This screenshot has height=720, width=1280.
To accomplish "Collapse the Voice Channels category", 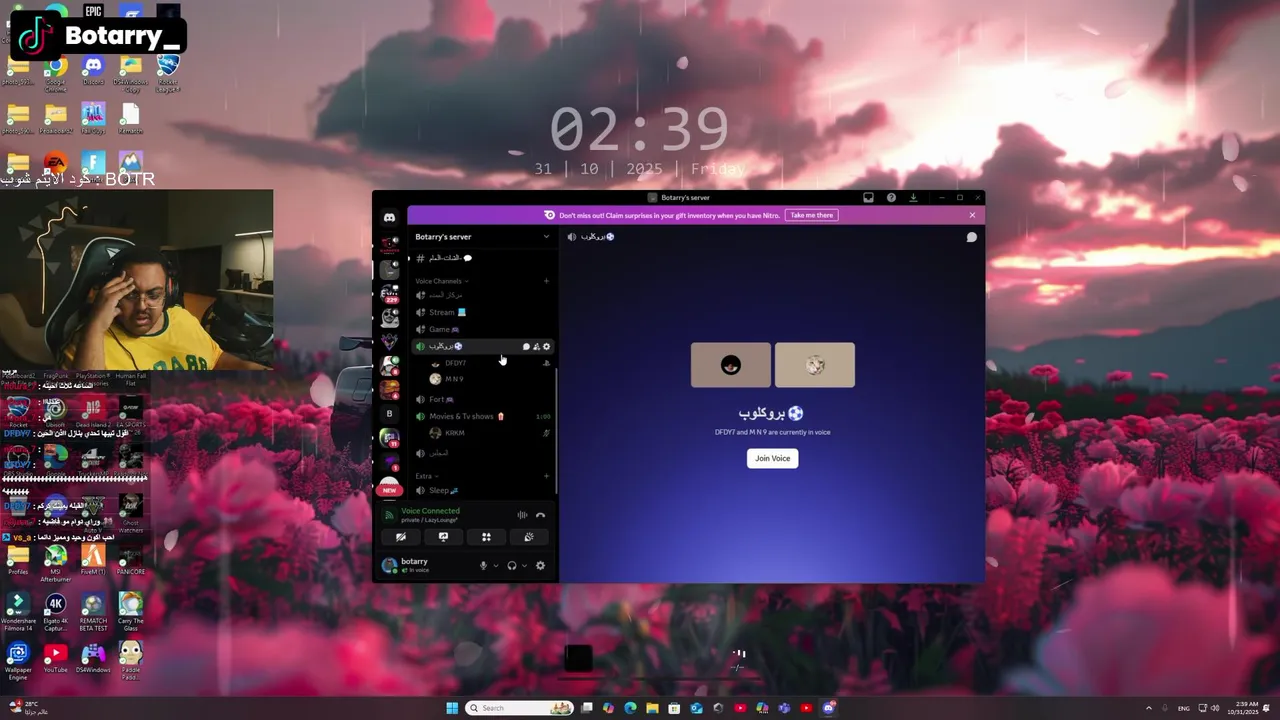I will (x=441, y=281).
